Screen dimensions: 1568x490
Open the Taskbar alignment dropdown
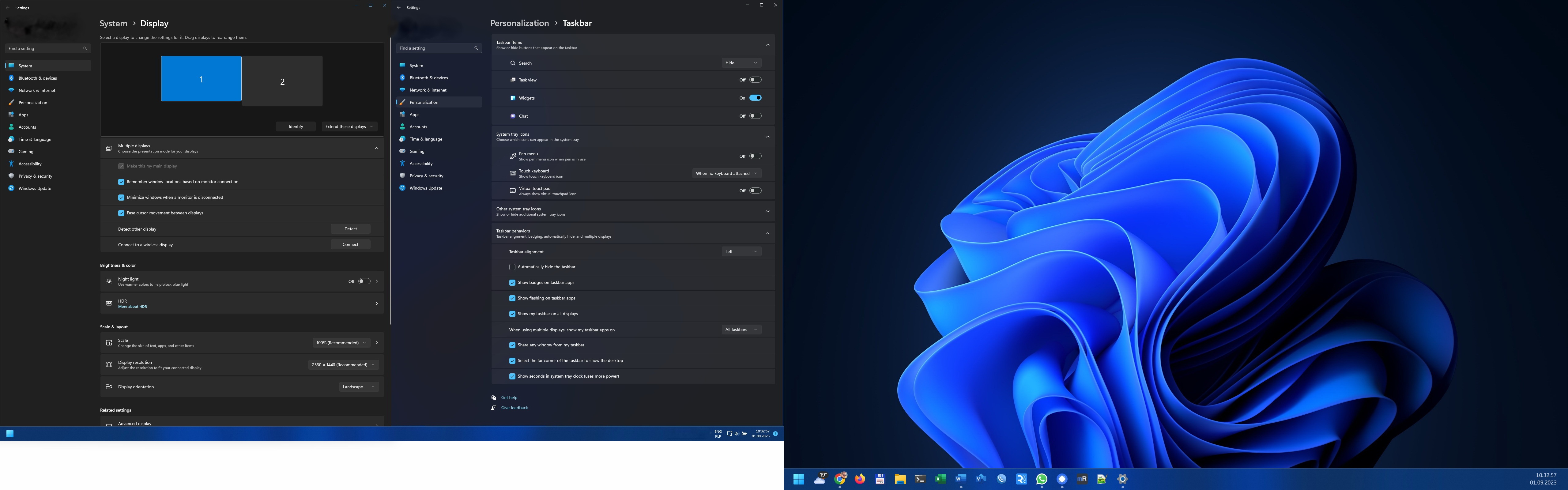(741, 251)
